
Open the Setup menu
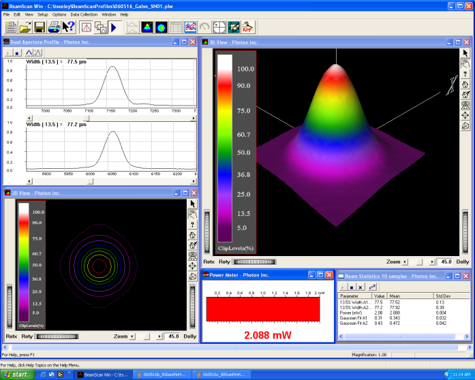(43, 15)
